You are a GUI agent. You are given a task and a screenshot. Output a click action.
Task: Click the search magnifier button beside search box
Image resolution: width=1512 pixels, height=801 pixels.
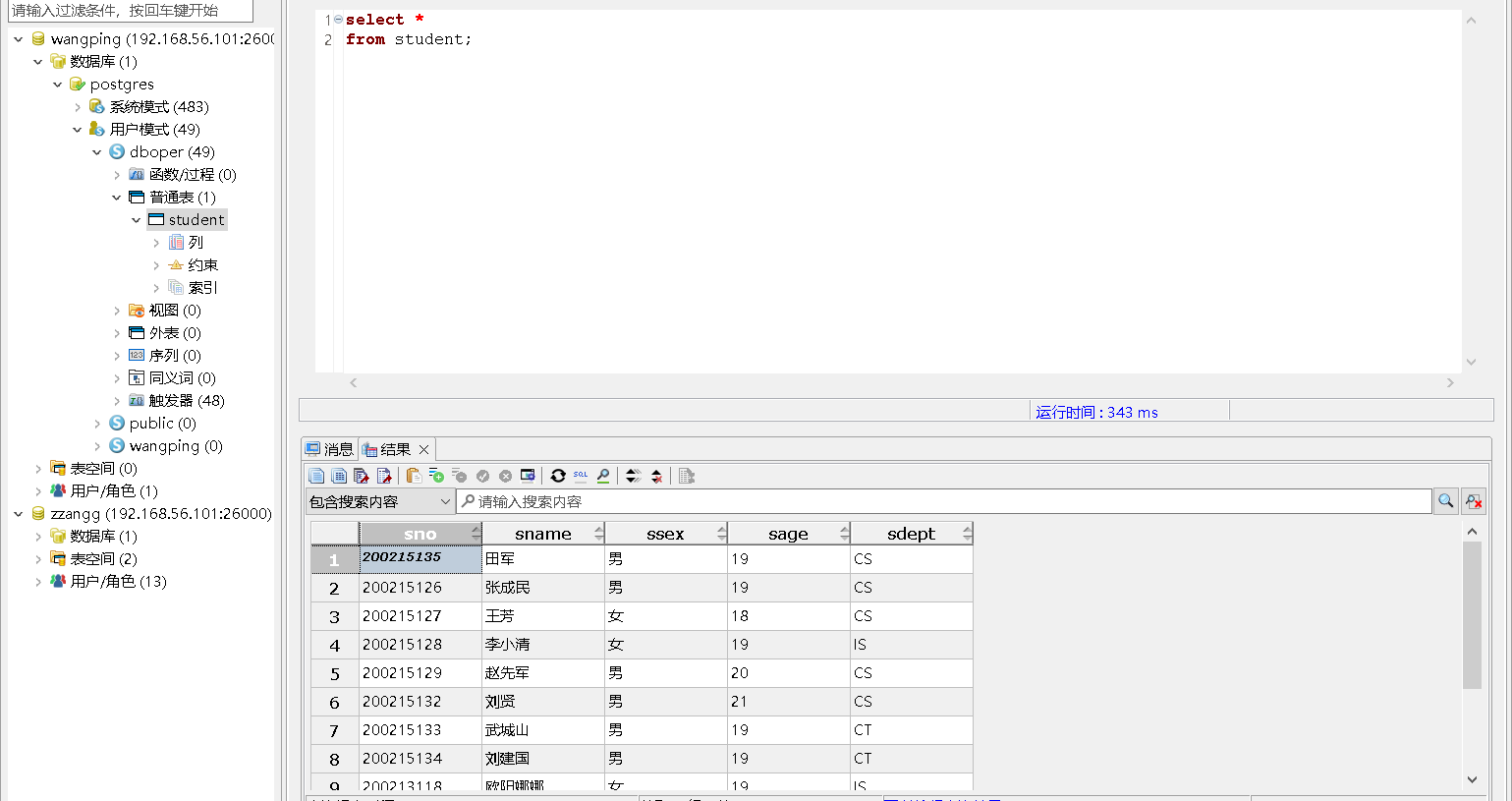[x=1446, y=501]
